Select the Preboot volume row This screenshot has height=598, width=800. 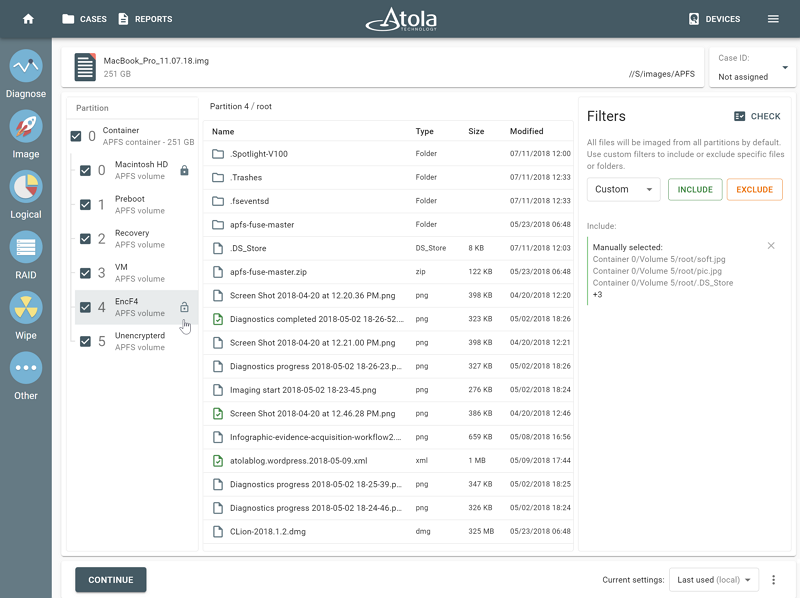pyautogui.click(x=136, y=205)
